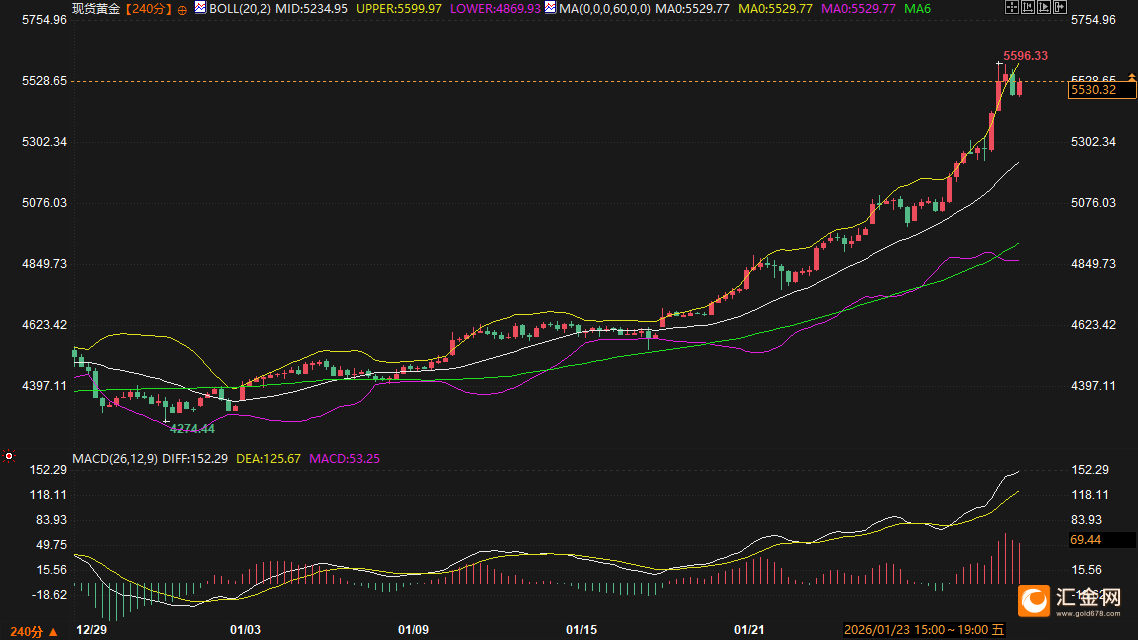The image size is (1138, 640).
Task: Click the magenta LOWER:4869.93 band label
Action: (x=495, y=8)
